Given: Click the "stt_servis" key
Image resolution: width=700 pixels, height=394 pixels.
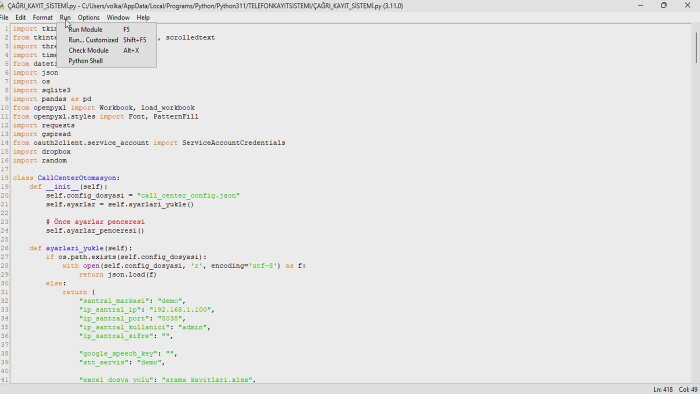Looking at the screenshot, I should (104, 362).
